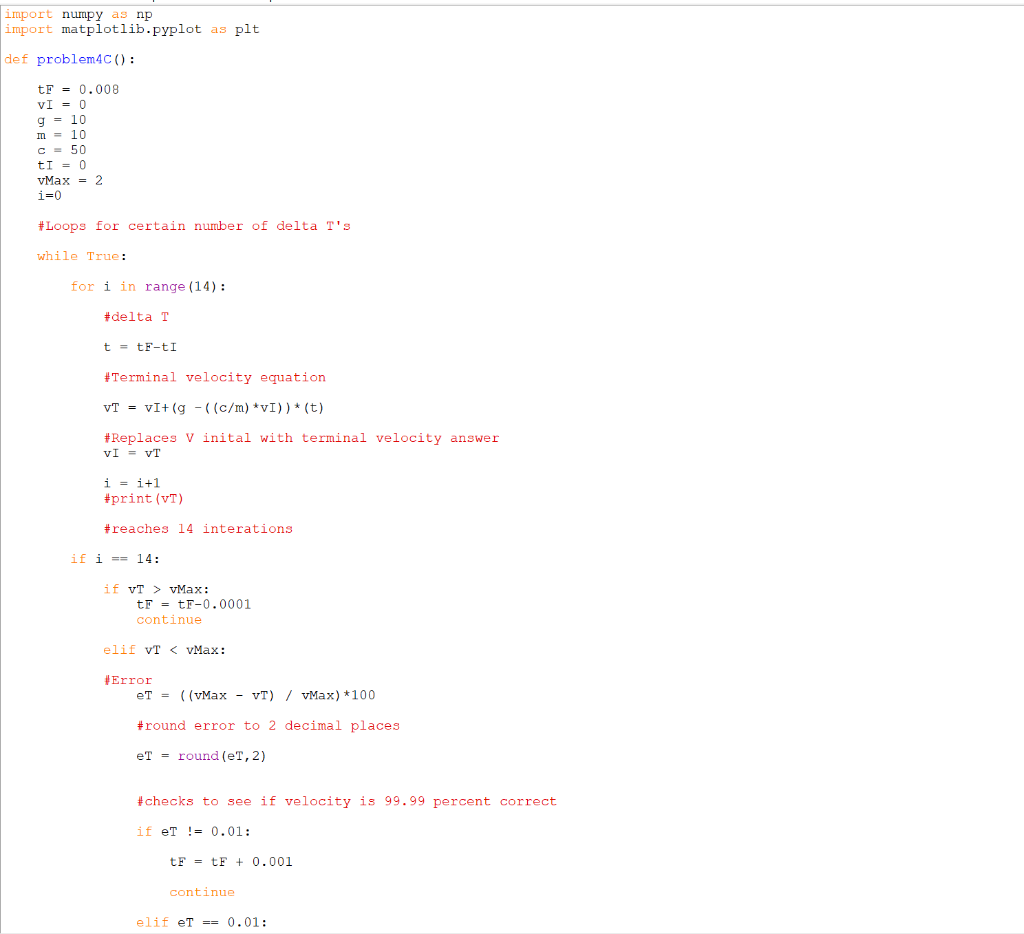The height and width of the screenshot is (934, 1024).
Task: Click the tF = 0.008 assignment
Action: click(75, 89)
